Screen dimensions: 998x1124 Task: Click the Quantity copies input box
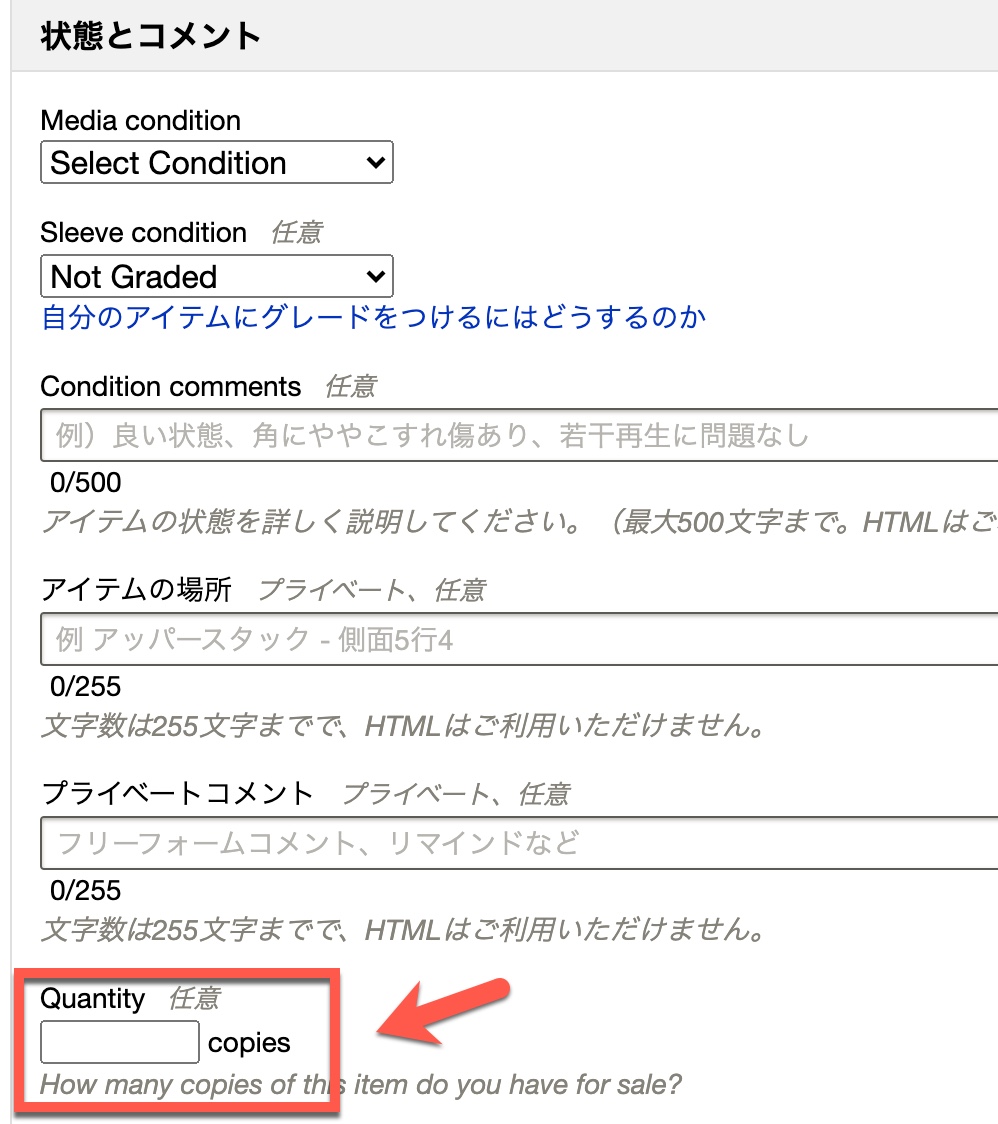pos(120,1042)
